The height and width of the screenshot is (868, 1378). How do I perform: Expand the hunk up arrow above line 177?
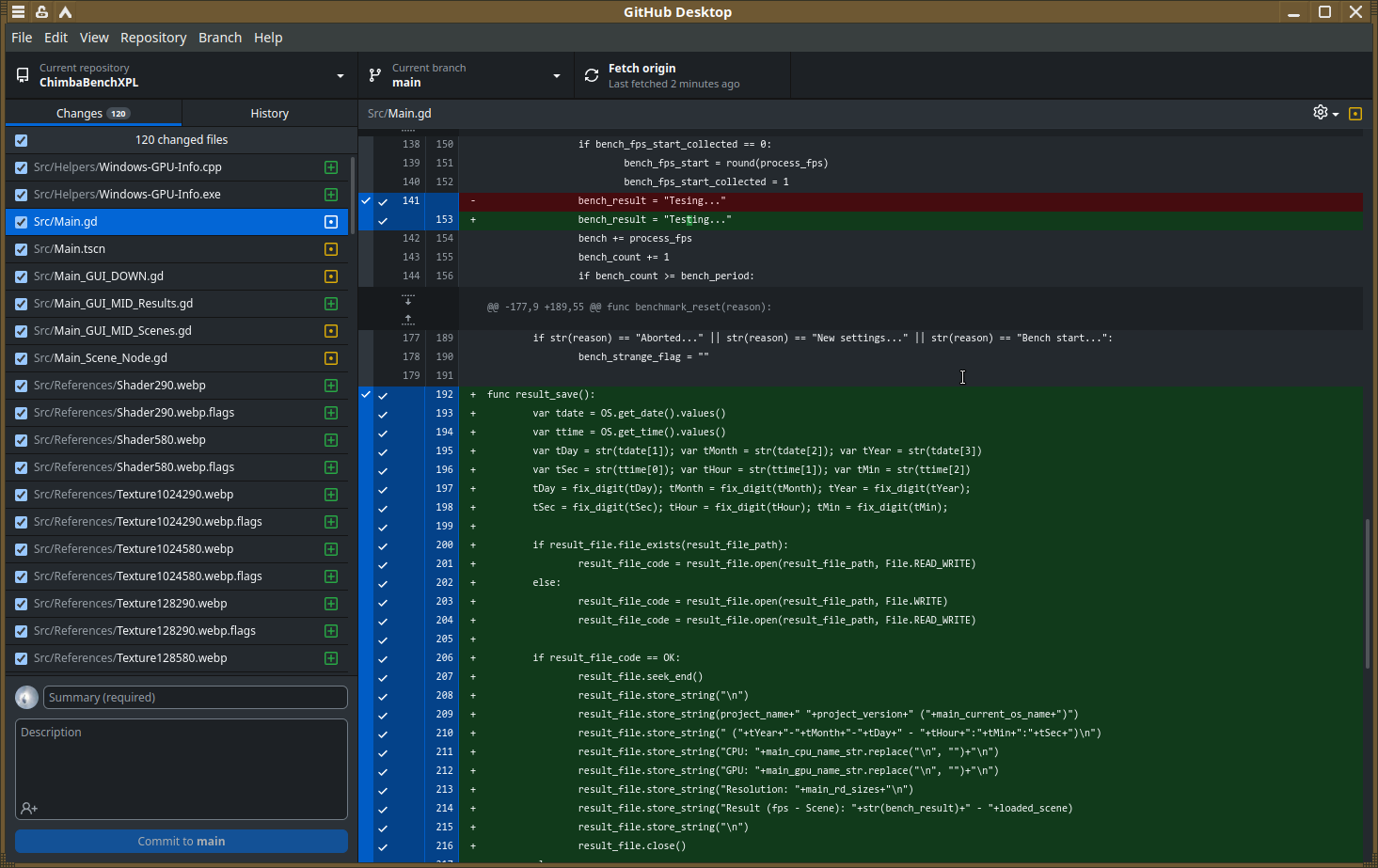(408, 319)
